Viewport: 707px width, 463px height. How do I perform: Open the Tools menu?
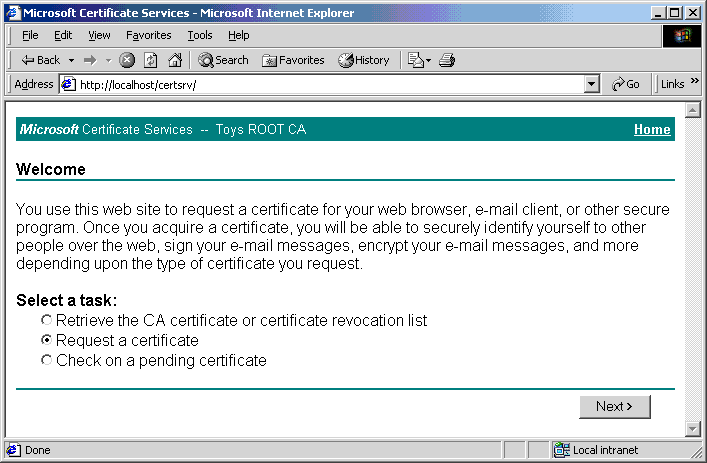(x=200, y=35)
